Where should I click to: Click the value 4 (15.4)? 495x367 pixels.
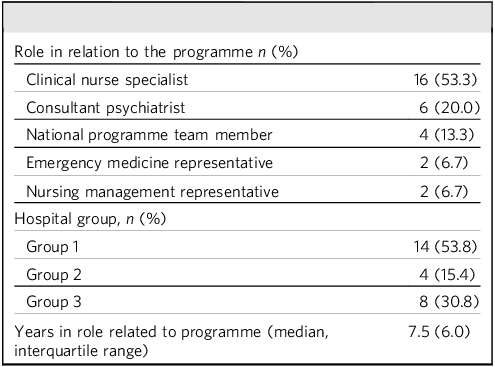[x=447, y=274]
